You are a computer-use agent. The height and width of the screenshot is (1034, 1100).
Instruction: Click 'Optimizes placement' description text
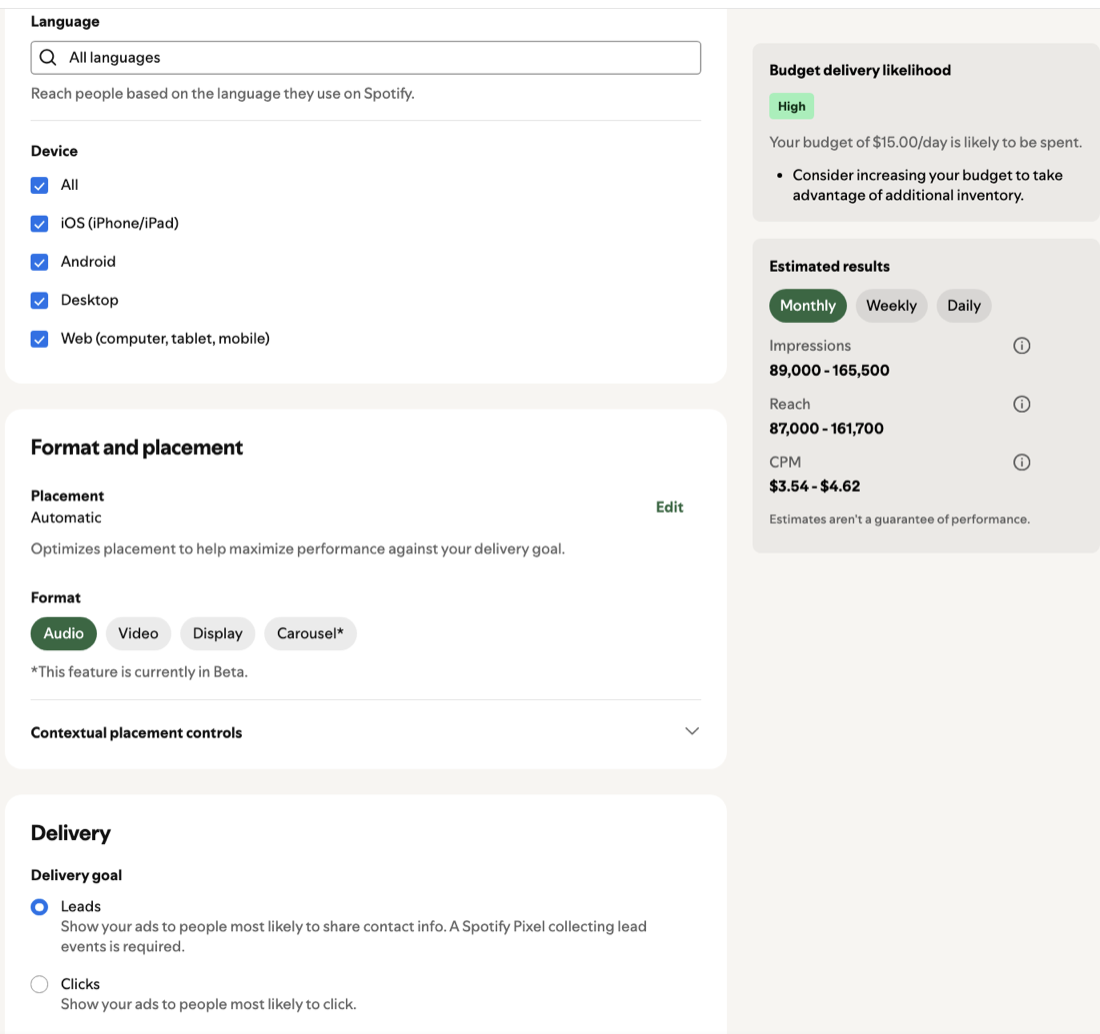(297, 549)
